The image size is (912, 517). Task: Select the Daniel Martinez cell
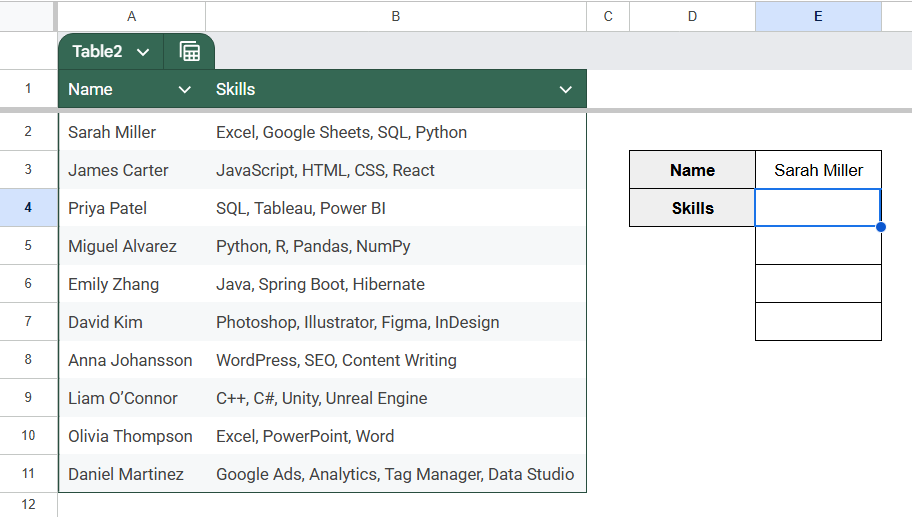coord(131,474)
